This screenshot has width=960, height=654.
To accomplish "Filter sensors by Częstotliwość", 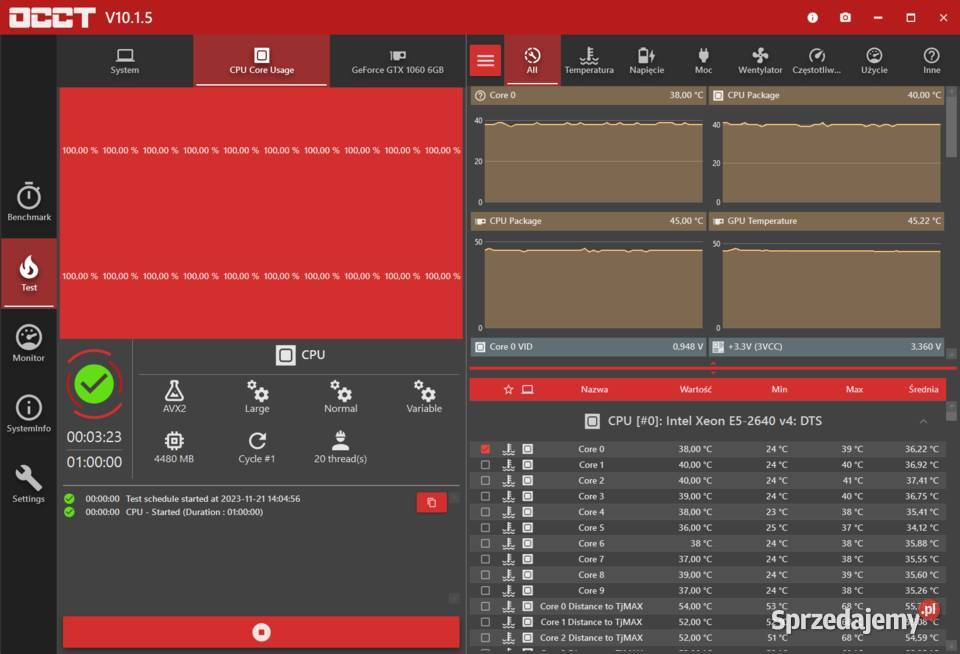I will coord(817,61).
